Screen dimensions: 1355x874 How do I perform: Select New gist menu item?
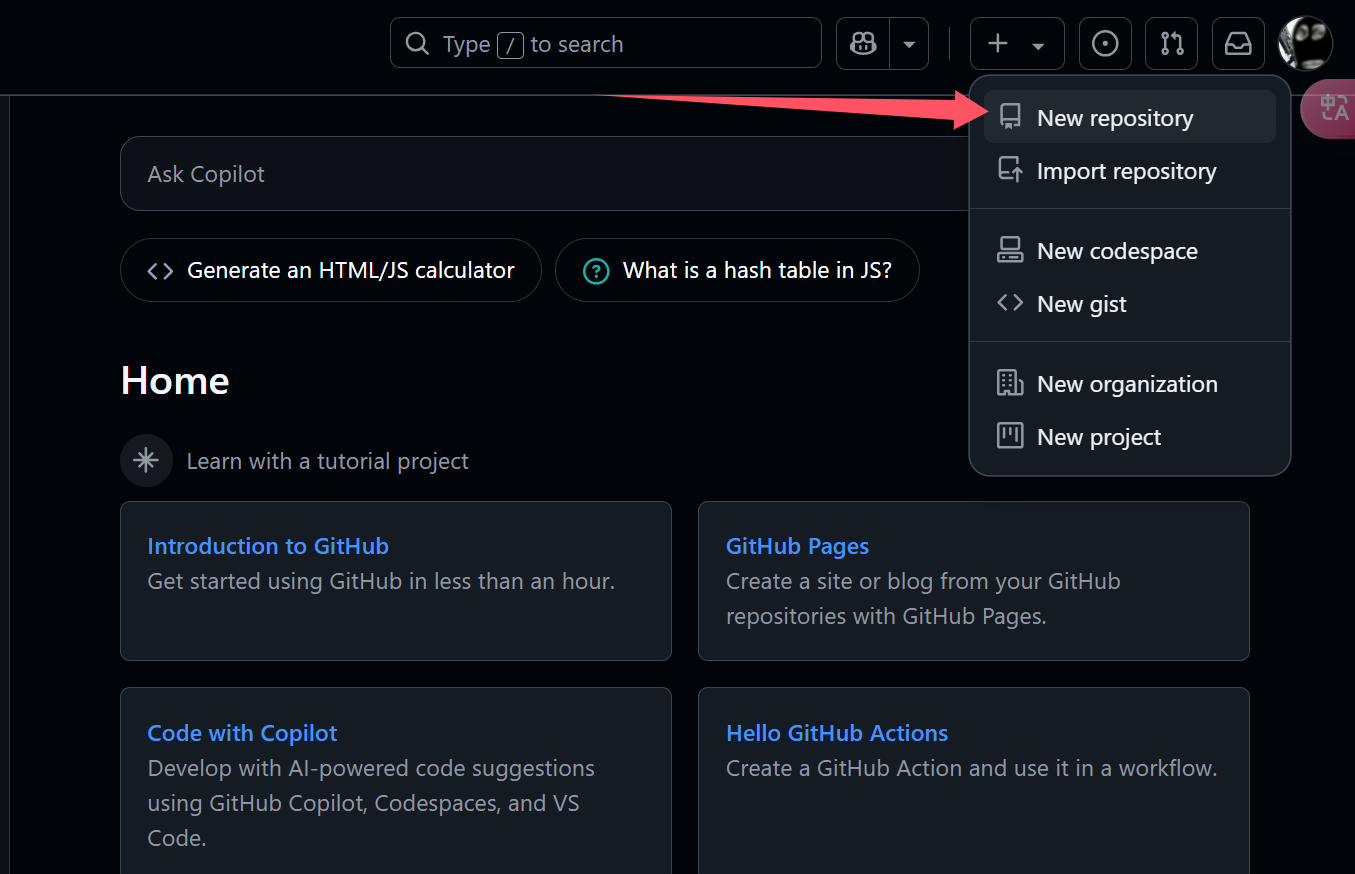pyautogui.click(x=1130, y=304)
